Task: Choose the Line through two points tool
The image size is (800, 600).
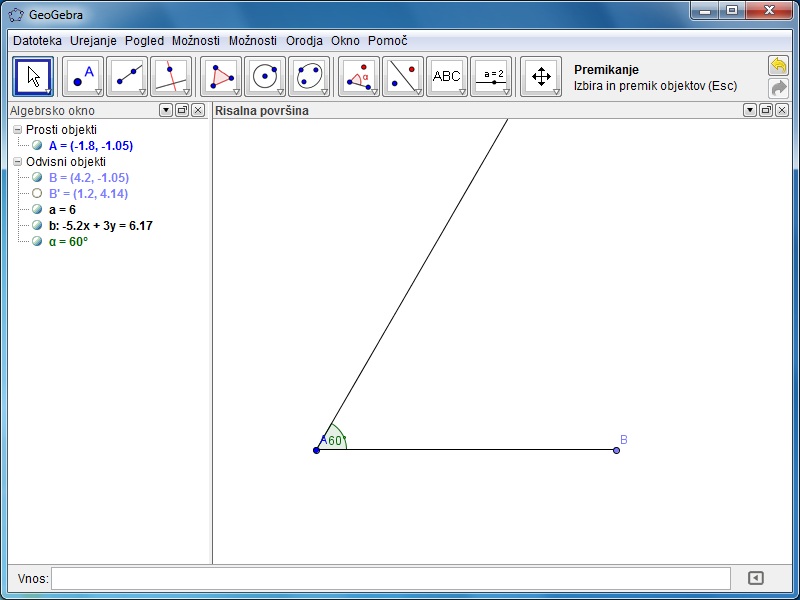Action: pos(127,76)
